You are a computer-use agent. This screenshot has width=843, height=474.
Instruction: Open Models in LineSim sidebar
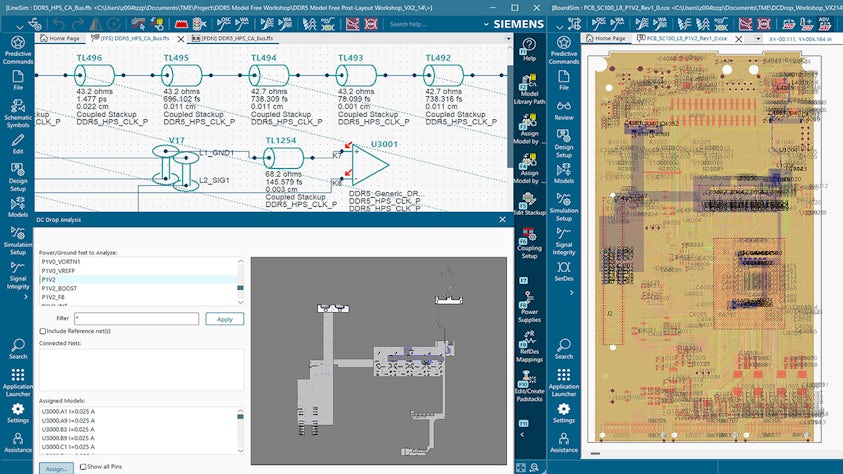(18, 207)
